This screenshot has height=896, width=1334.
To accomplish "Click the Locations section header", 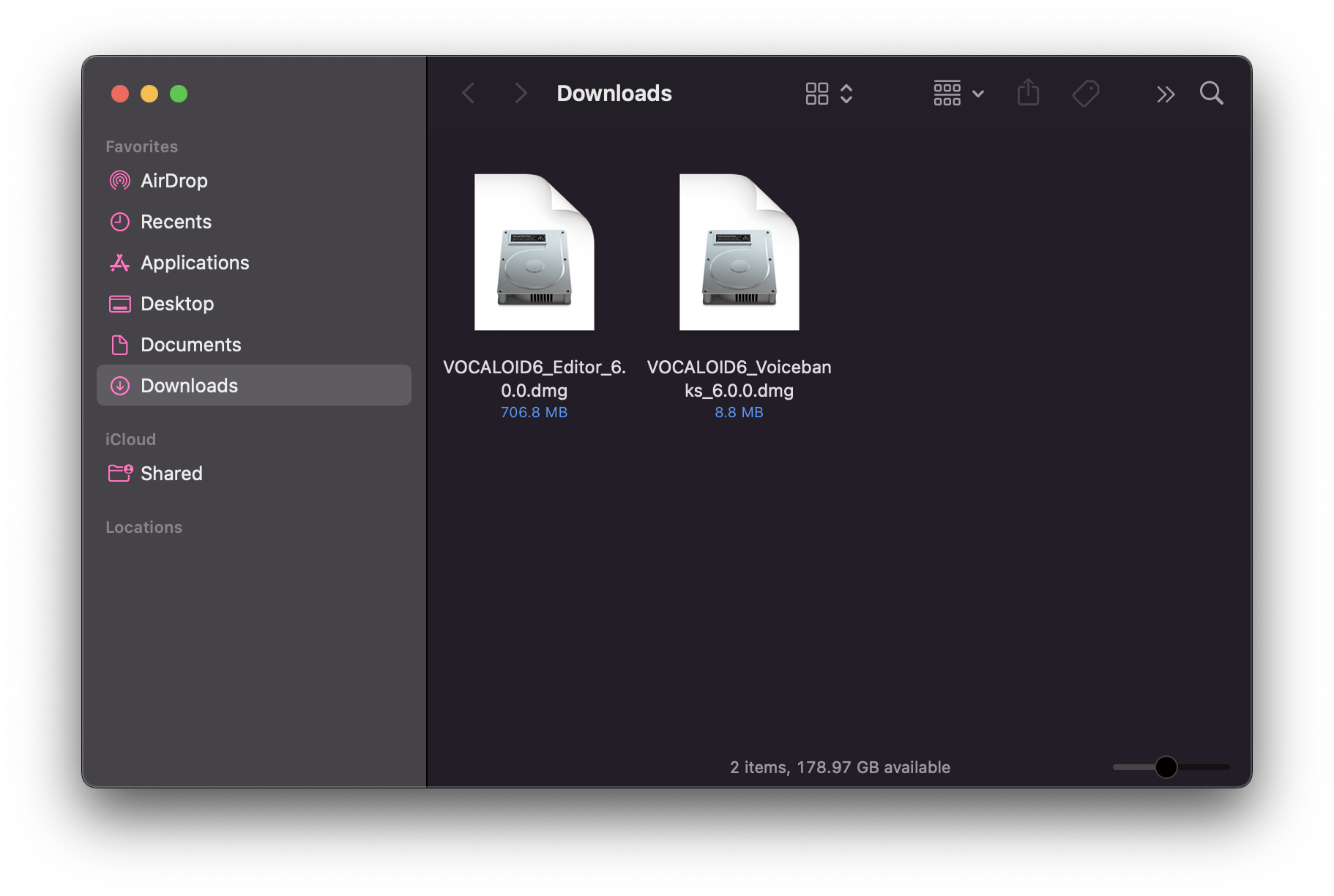I will [144, 527].
